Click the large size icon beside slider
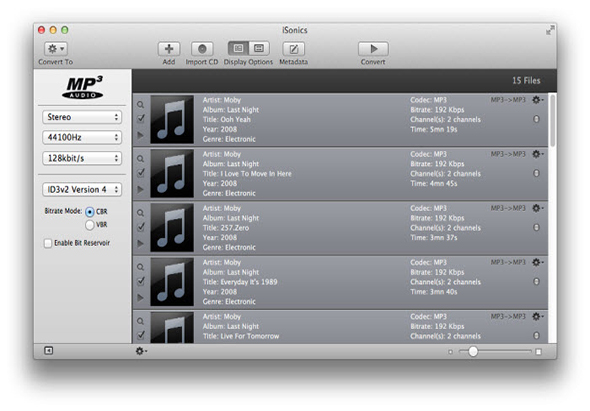The image size is (590, 411). pyautogui.click(x=538, y=352)
